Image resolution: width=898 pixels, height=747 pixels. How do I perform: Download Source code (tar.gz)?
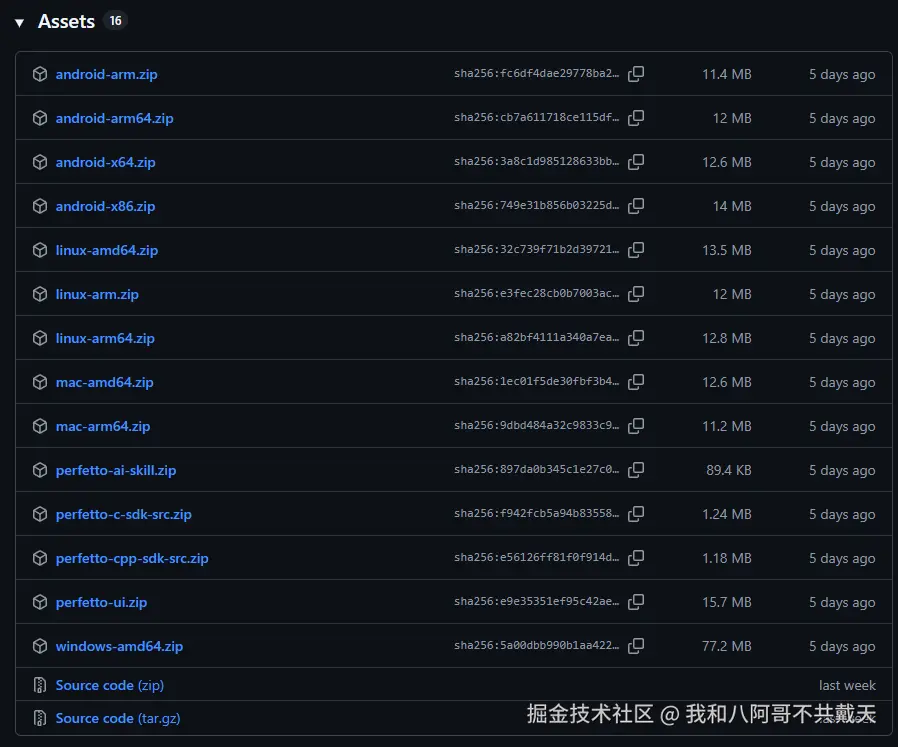(x=118, y=718)
